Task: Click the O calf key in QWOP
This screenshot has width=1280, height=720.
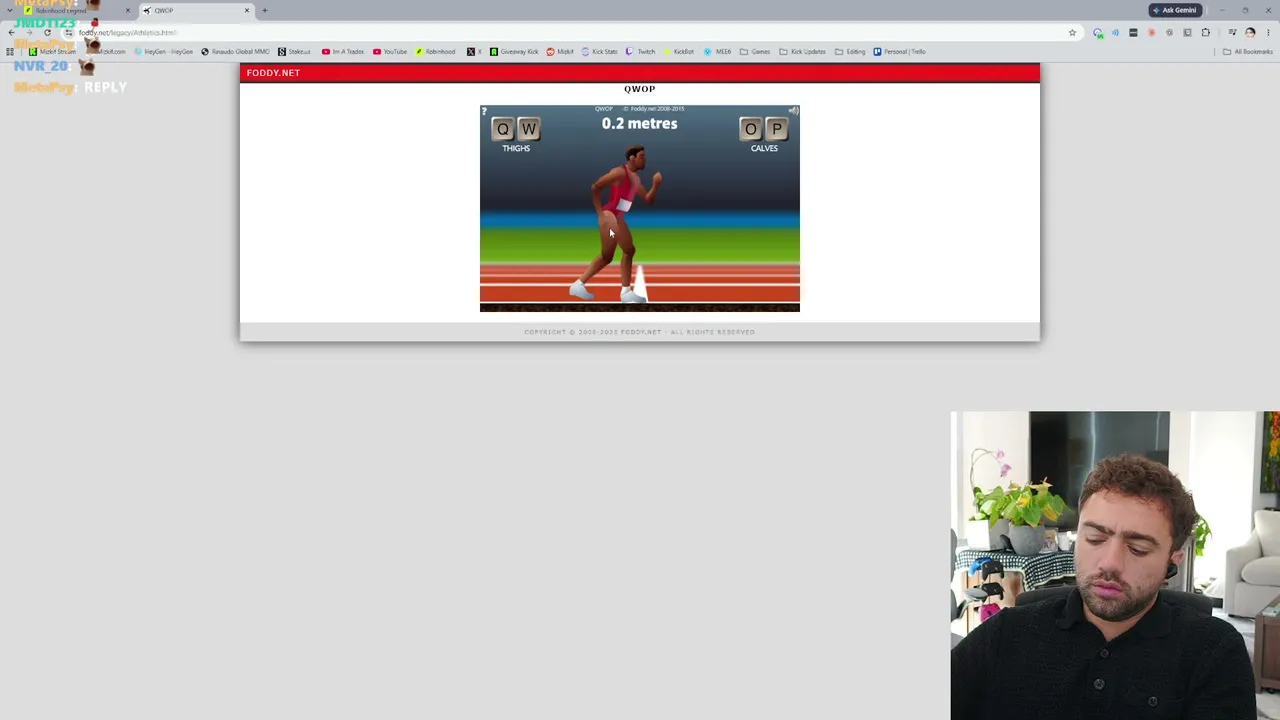Action: click(751, 129)
